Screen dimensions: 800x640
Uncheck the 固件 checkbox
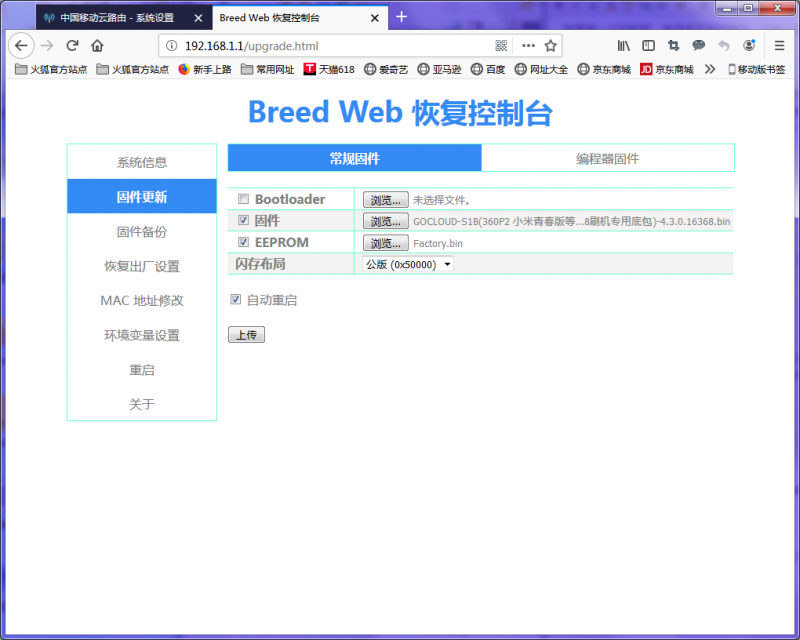tap(243, 220)
